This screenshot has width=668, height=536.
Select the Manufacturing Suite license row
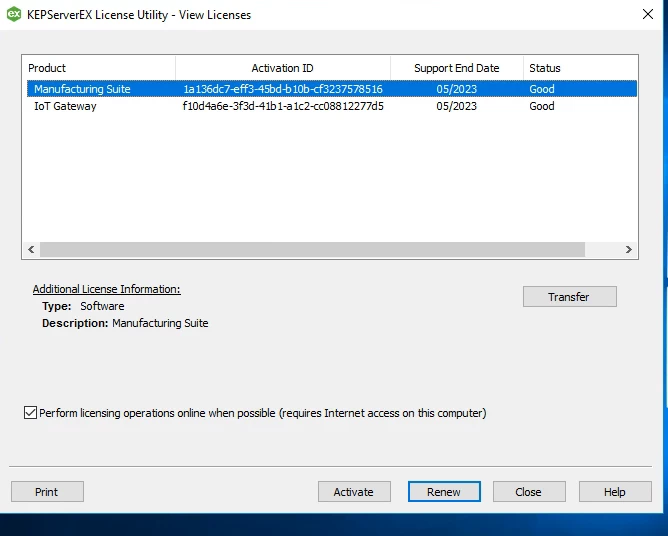tap(332, 89)
